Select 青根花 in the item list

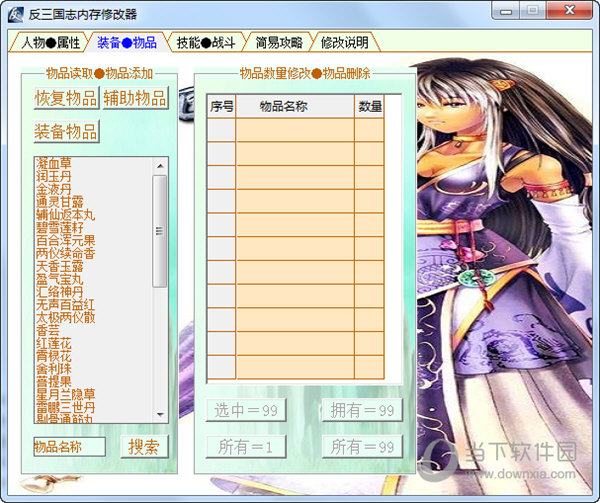pyautogui.click(x=54, y=356)
